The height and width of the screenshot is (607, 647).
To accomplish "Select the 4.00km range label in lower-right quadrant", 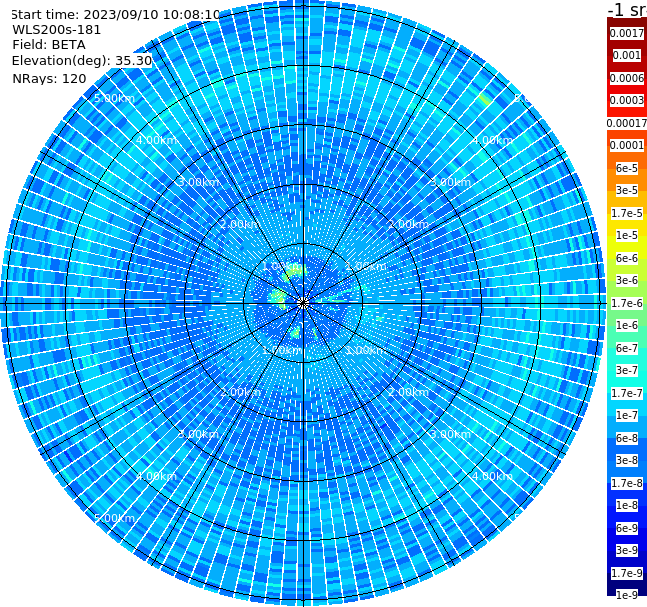I will point(492,476).
